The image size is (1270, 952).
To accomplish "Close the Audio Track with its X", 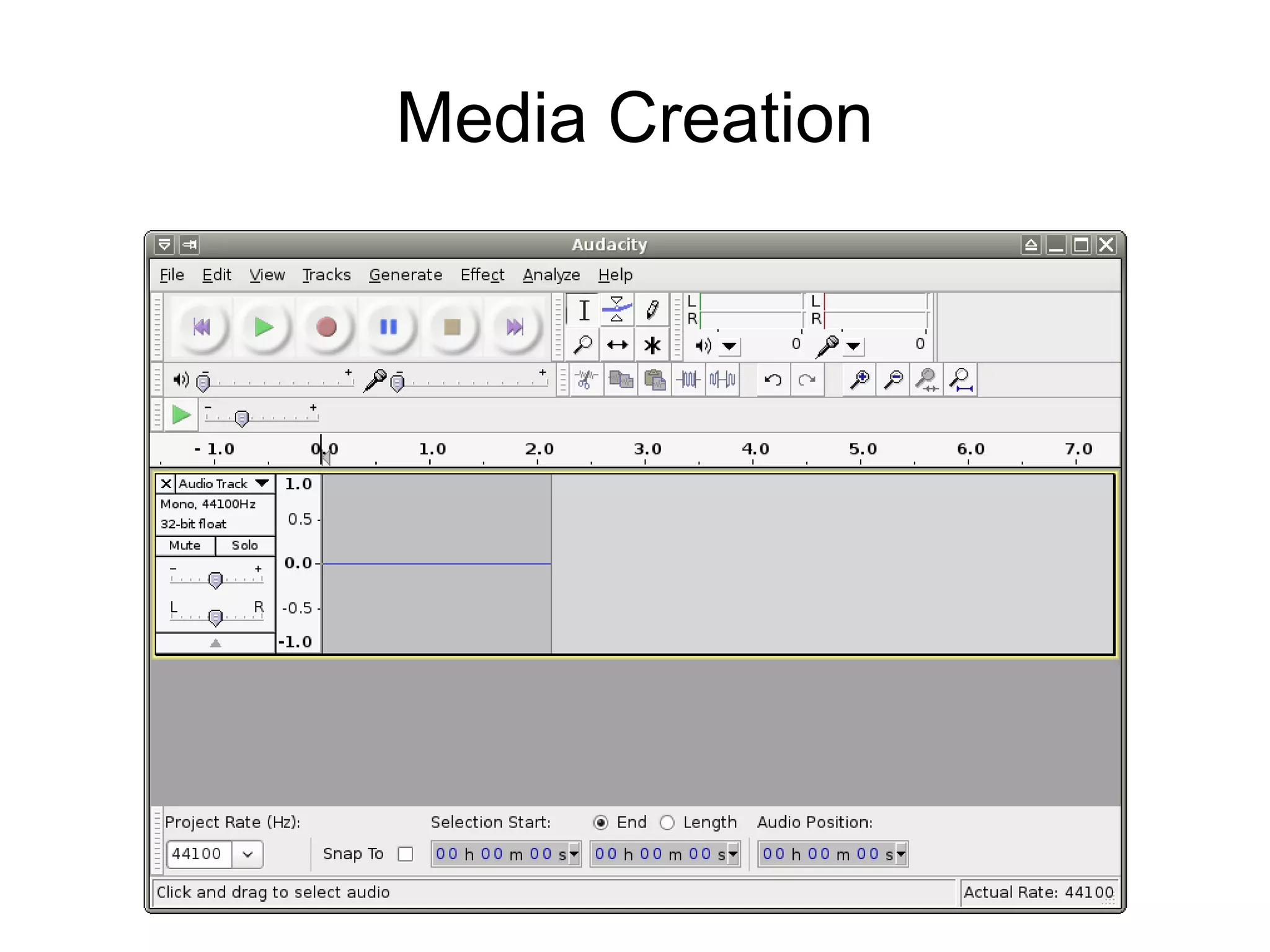I will (x=166, y=484).
